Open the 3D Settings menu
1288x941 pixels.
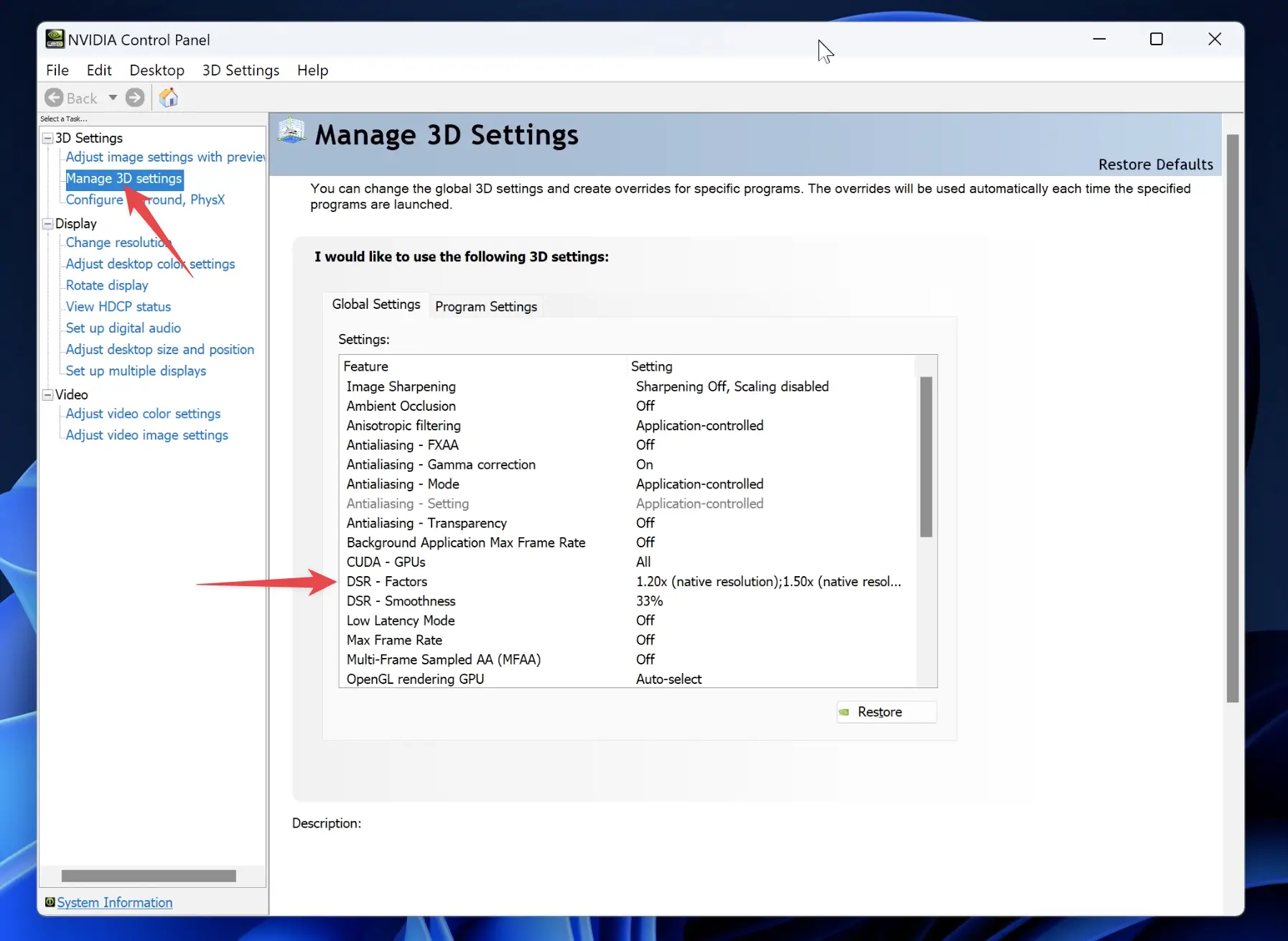click(241, 70)
